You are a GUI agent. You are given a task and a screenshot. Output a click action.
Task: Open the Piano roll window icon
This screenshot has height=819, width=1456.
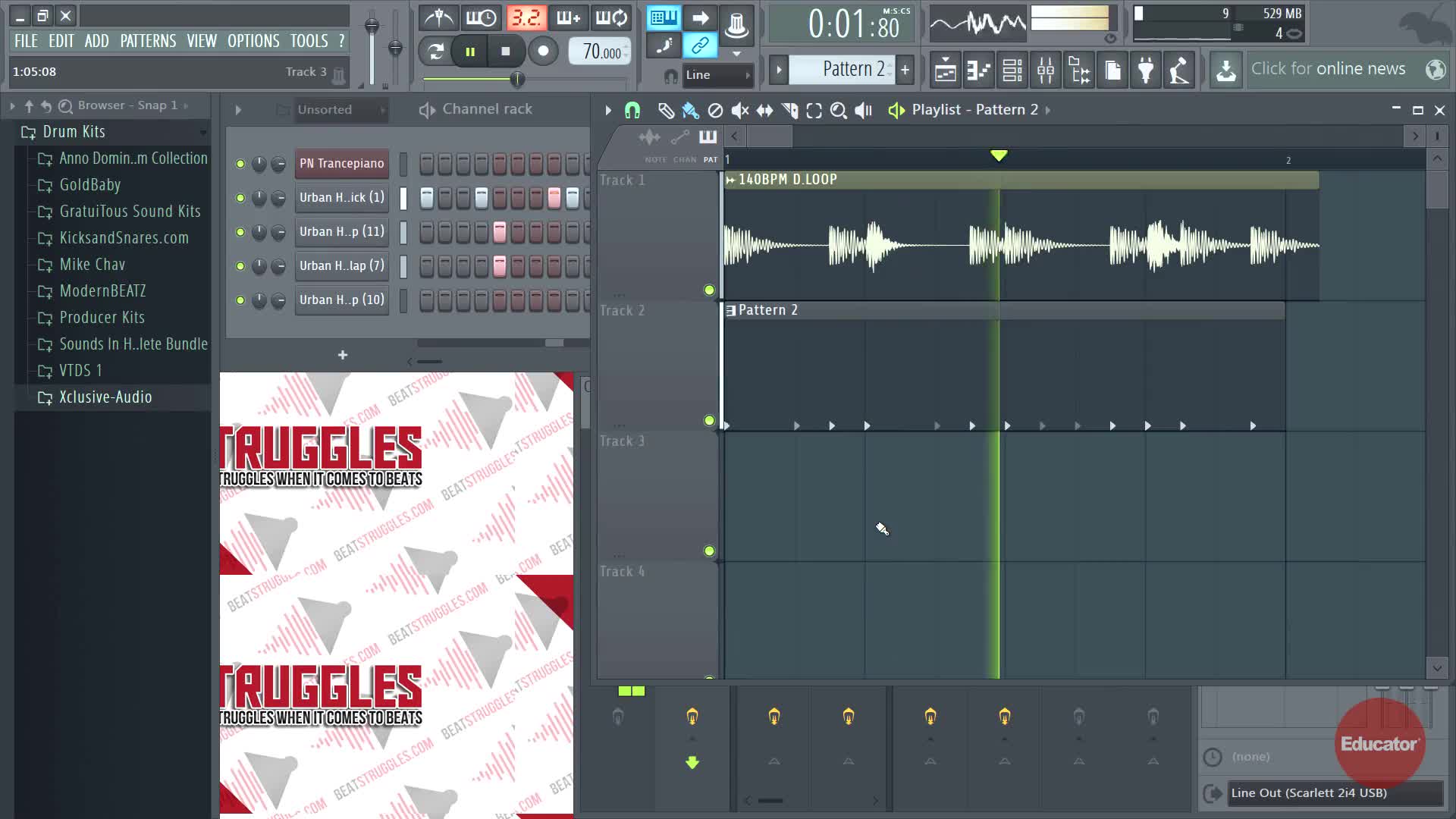coord(979,71)
